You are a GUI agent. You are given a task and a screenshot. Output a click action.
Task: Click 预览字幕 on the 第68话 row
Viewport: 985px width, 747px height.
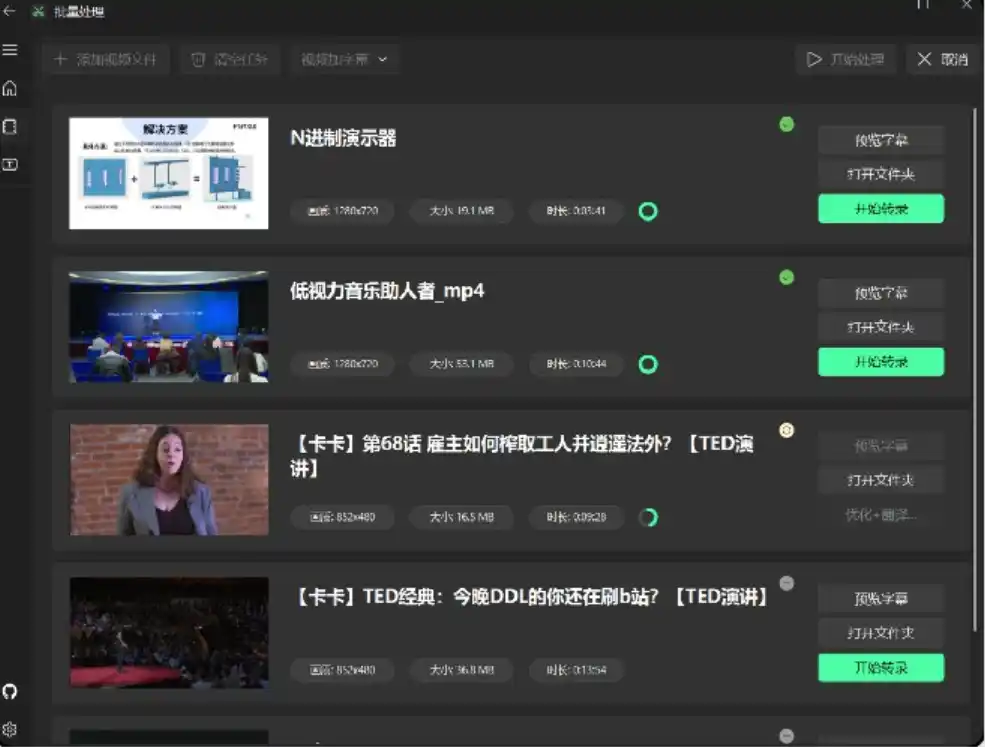tap(881, 446)
